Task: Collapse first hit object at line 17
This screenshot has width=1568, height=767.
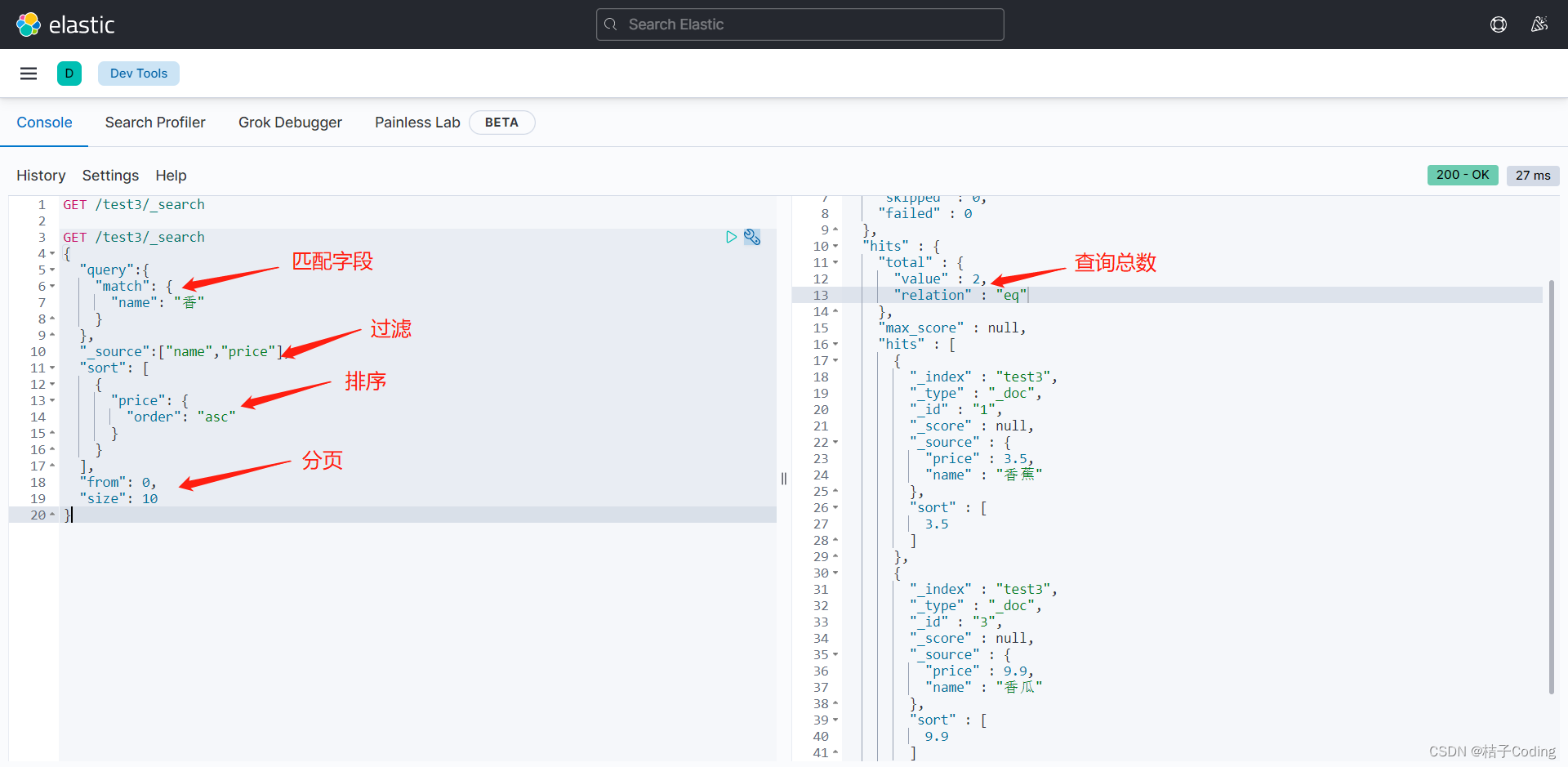Action: pos(835,361)
